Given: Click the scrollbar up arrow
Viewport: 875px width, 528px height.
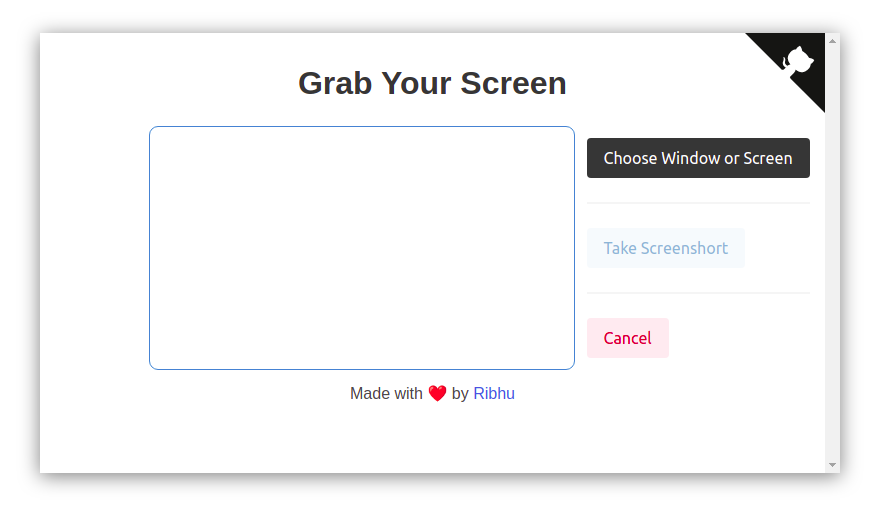Looking at the screenshot, I should pos(833,41).
